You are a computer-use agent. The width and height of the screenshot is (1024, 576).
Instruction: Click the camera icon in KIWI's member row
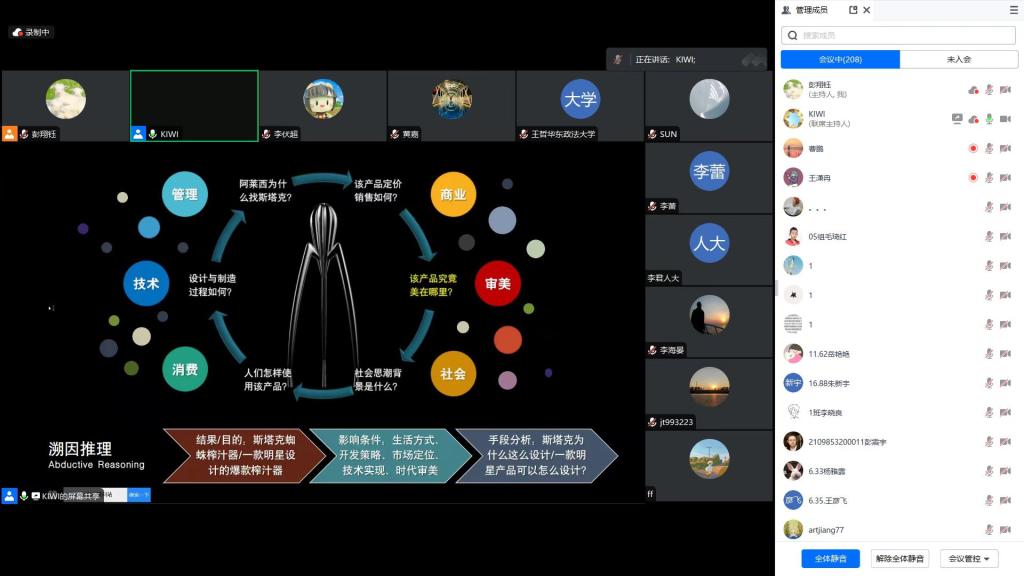pyautogui.click(x=1006, y=119)
